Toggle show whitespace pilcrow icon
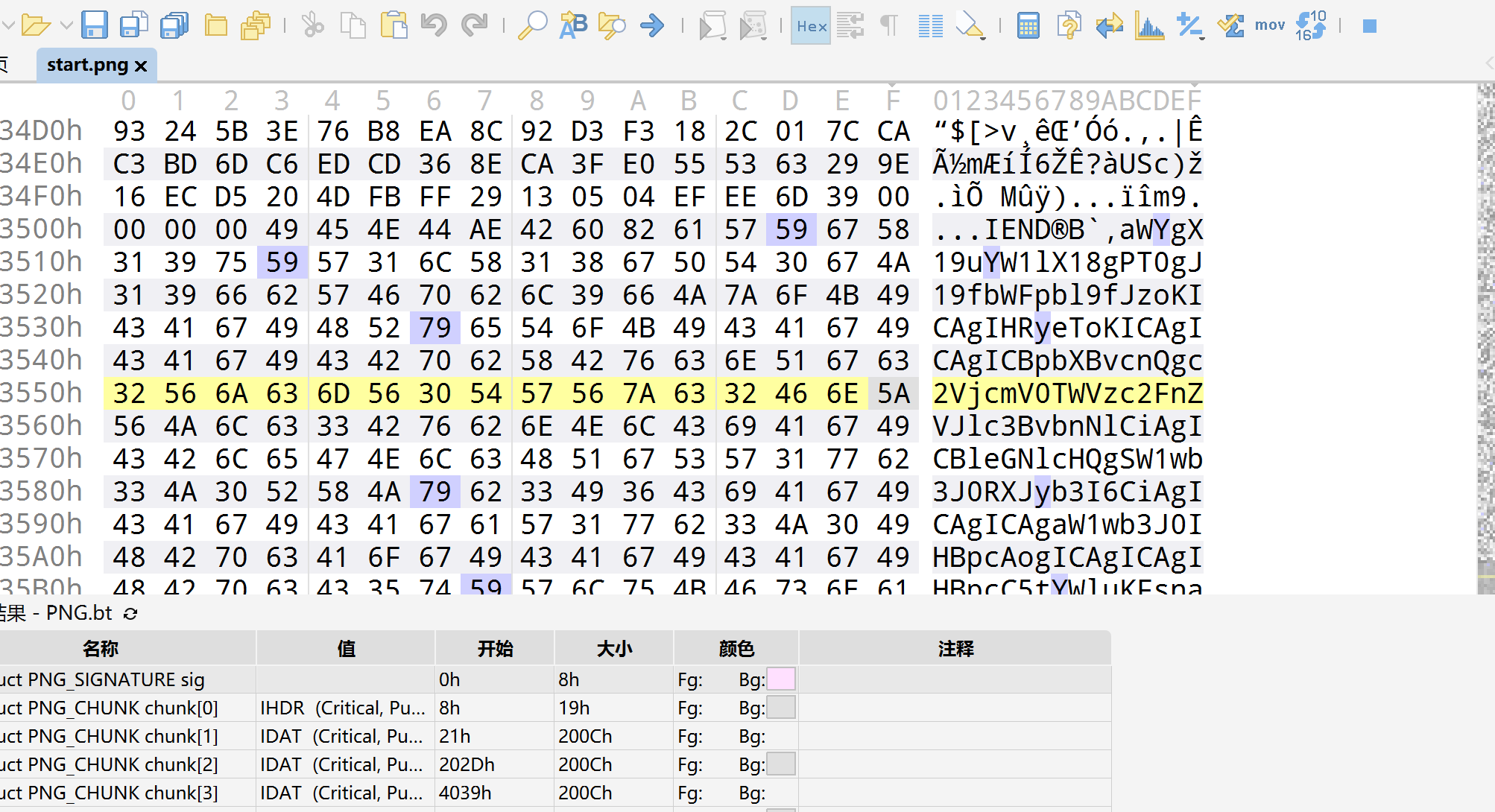 tap(889, 26)
